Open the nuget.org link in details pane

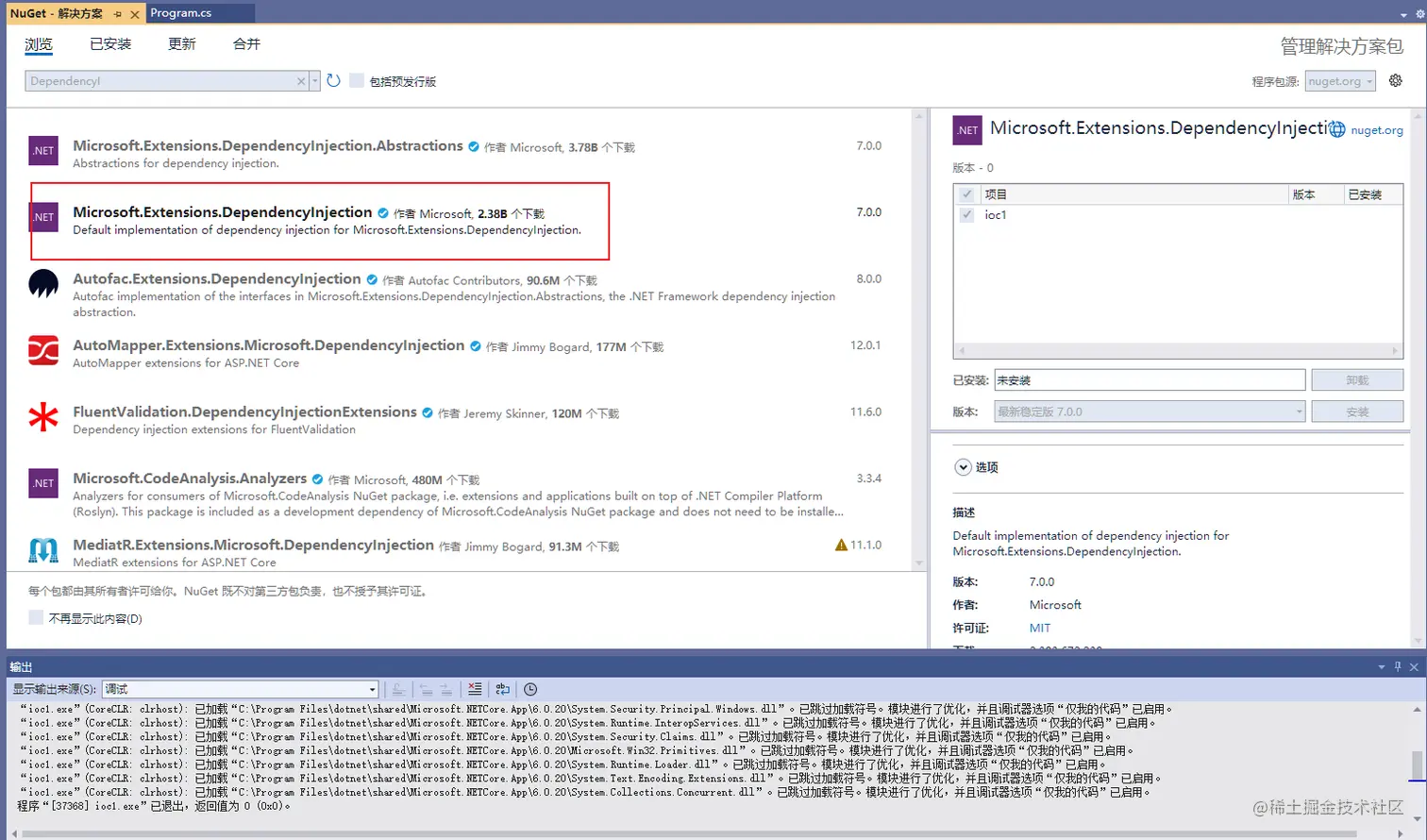tap(1377, 130)
